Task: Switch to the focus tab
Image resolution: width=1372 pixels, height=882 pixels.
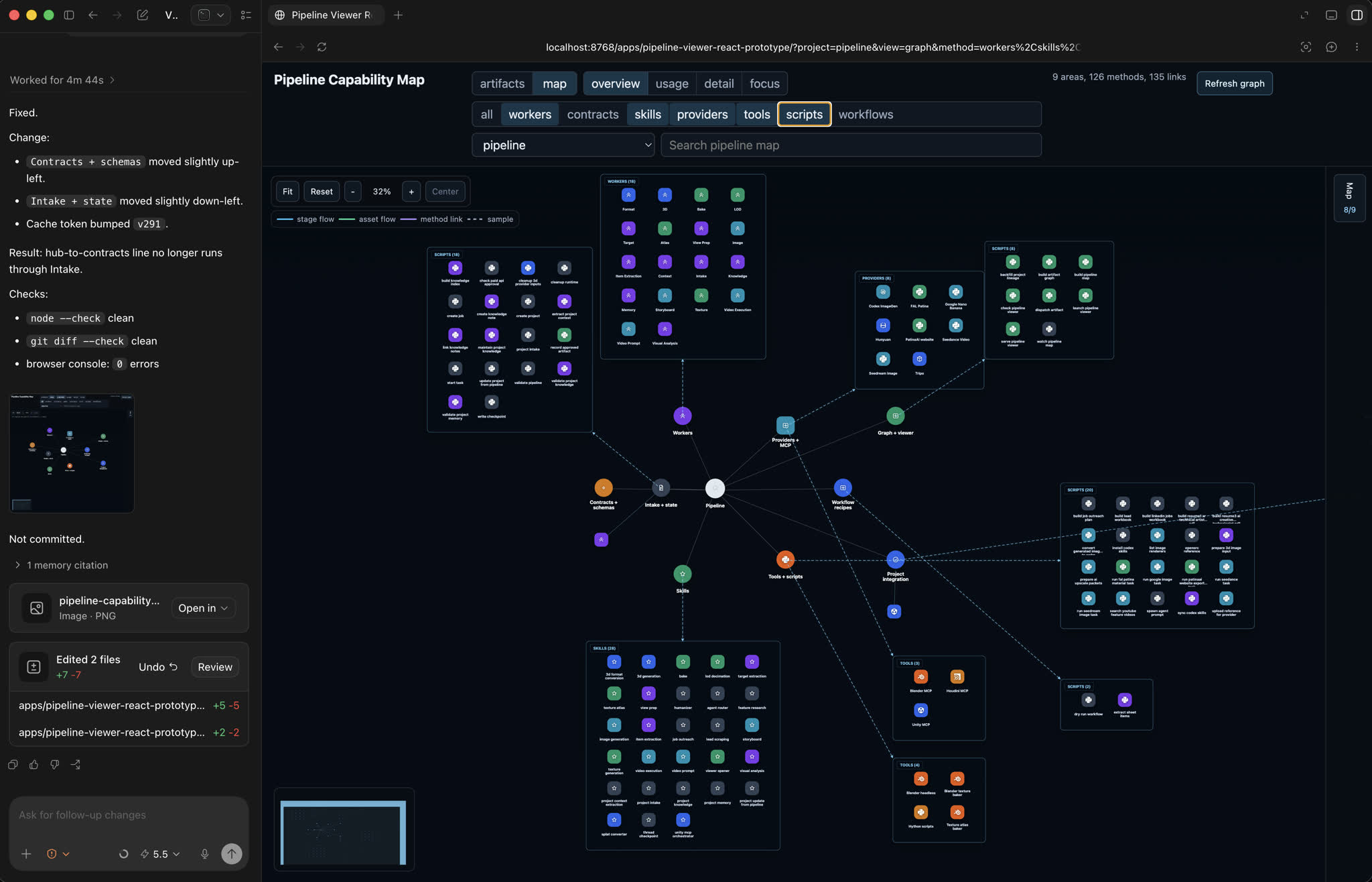Action: pos(764,84)
